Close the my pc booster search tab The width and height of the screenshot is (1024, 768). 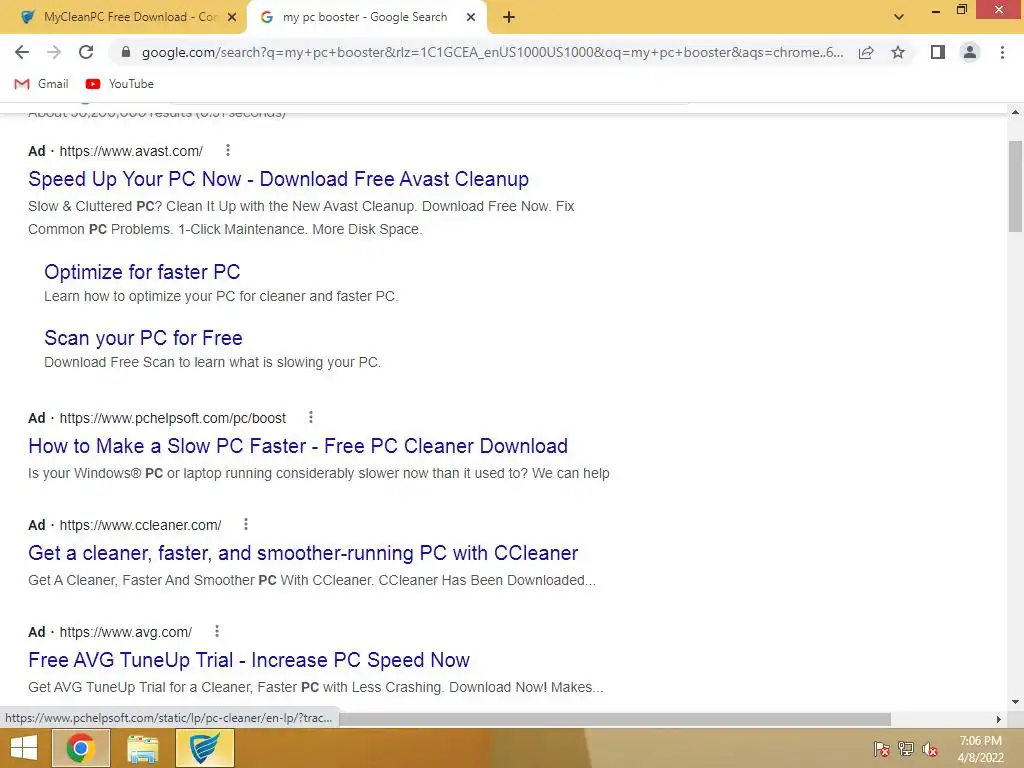click(x=471, y=18)
